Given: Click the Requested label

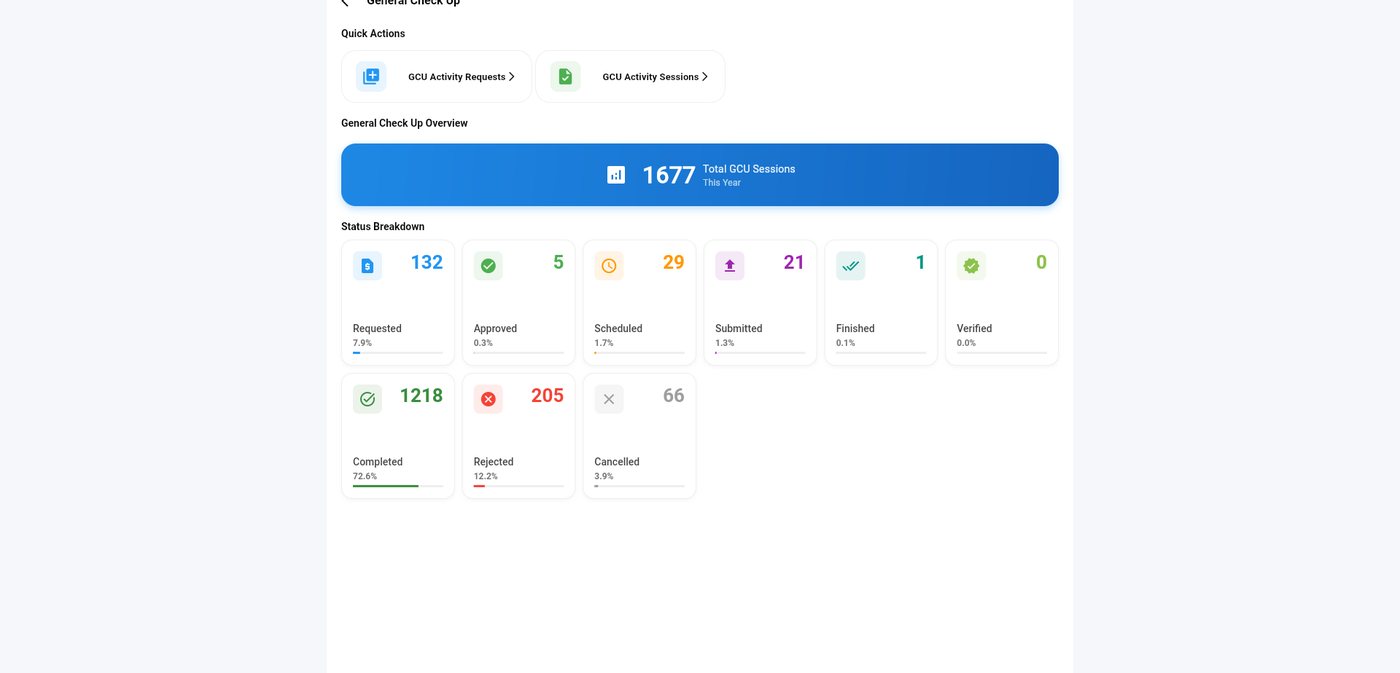Looking at the screenshot, I should click(x=377, y=328).
